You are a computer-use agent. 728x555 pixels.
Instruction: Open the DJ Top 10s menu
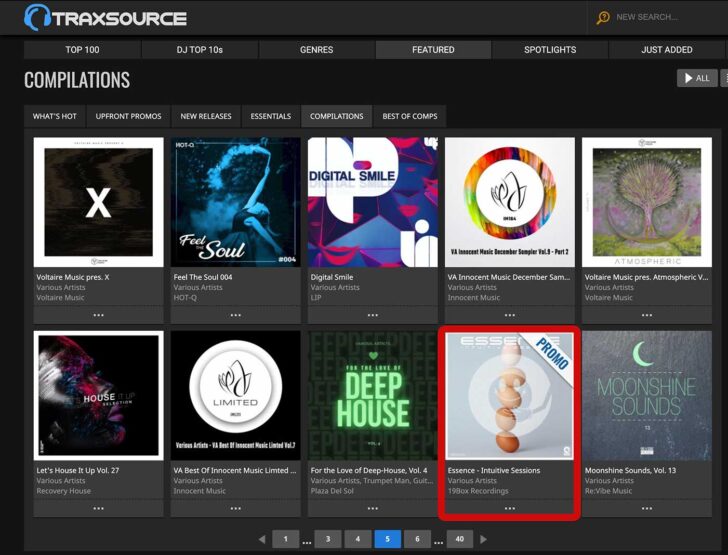pos(200,50)
